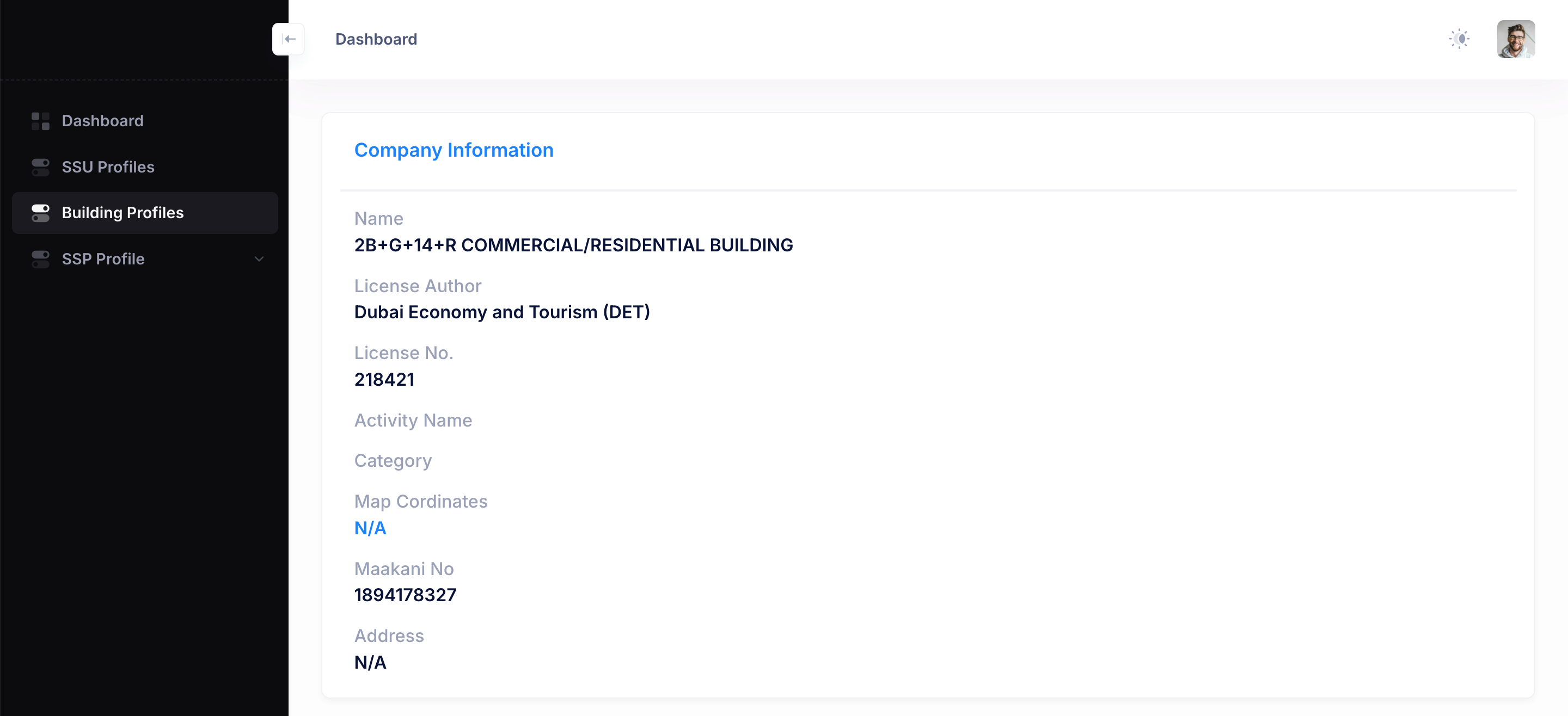
Task: Open the Map Cordinates N/A link
Action: pos(370,528)
